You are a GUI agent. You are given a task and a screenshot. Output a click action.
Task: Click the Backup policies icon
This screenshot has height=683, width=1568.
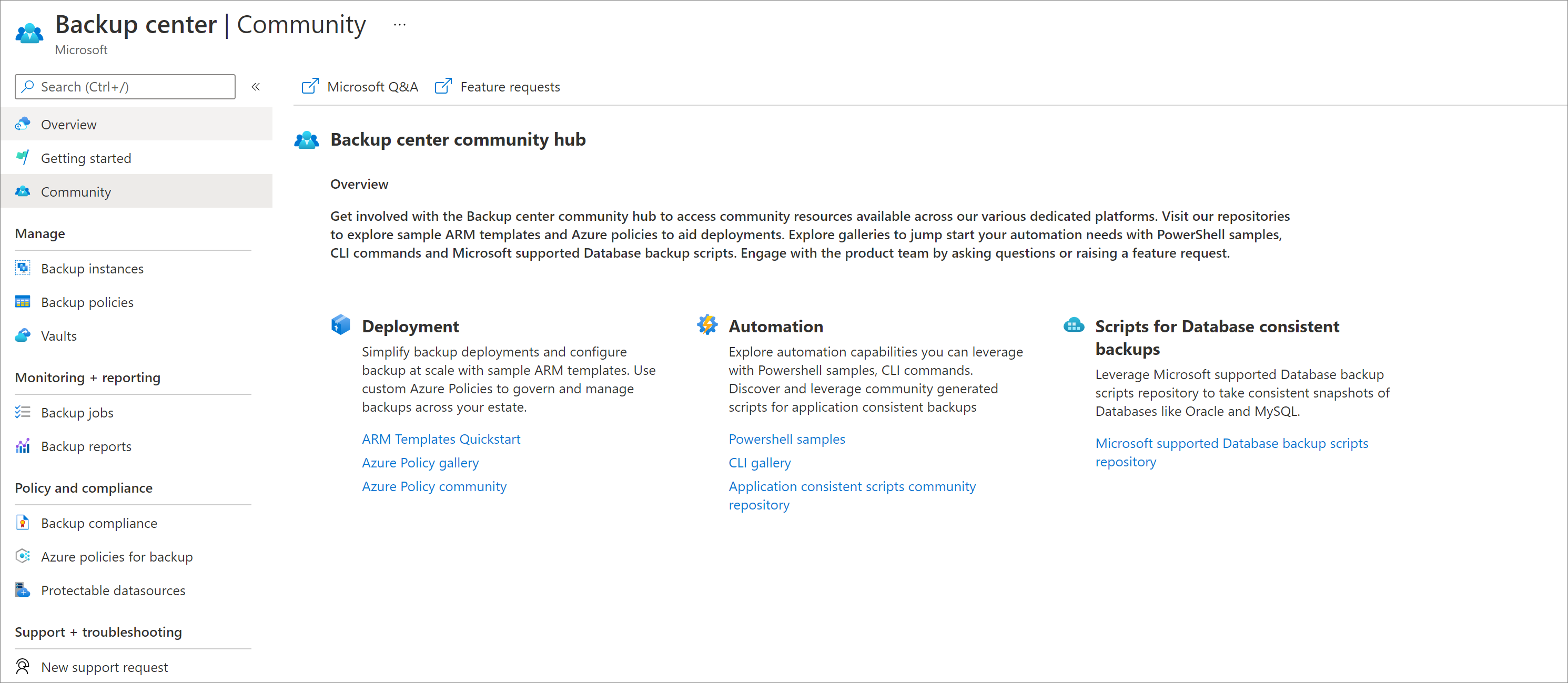(x=22, y=301)
